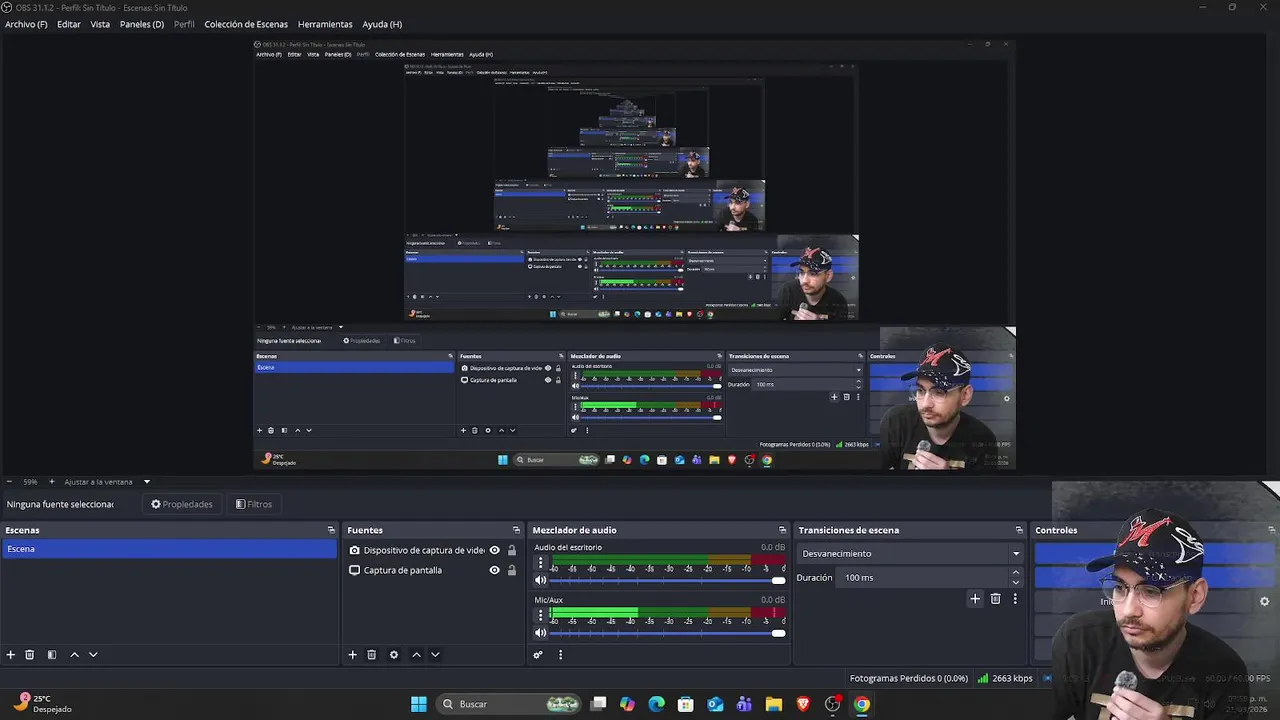The height and width of the screenshot is (720, 1280).
Task: Open Windows Start menu
Action: tap(419, 704)
